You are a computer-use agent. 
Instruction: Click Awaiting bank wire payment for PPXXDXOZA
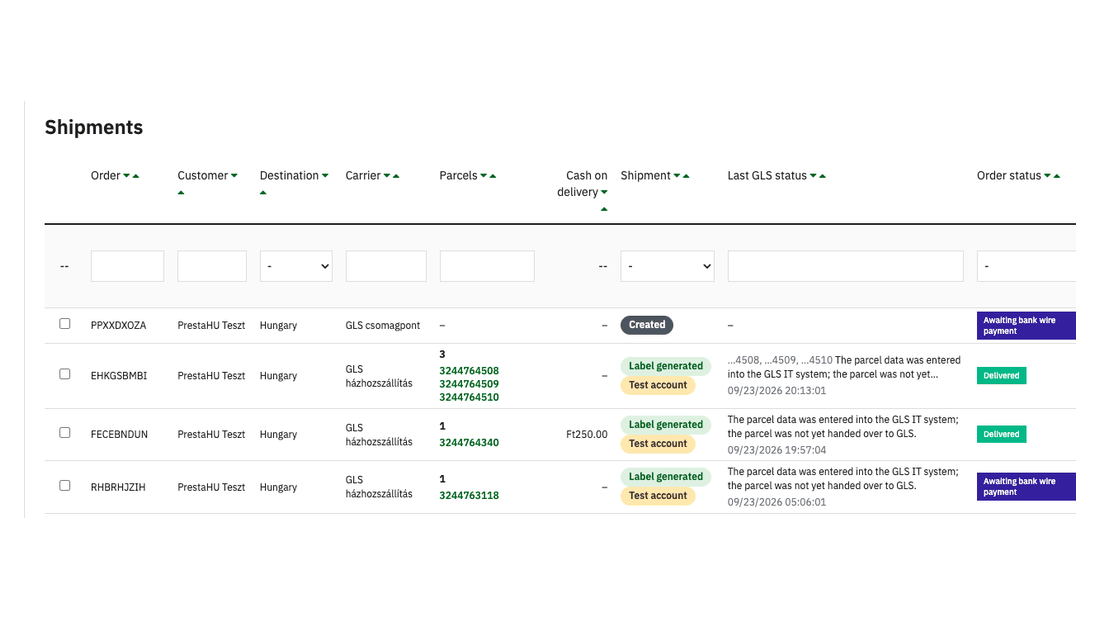[1026, 326]
